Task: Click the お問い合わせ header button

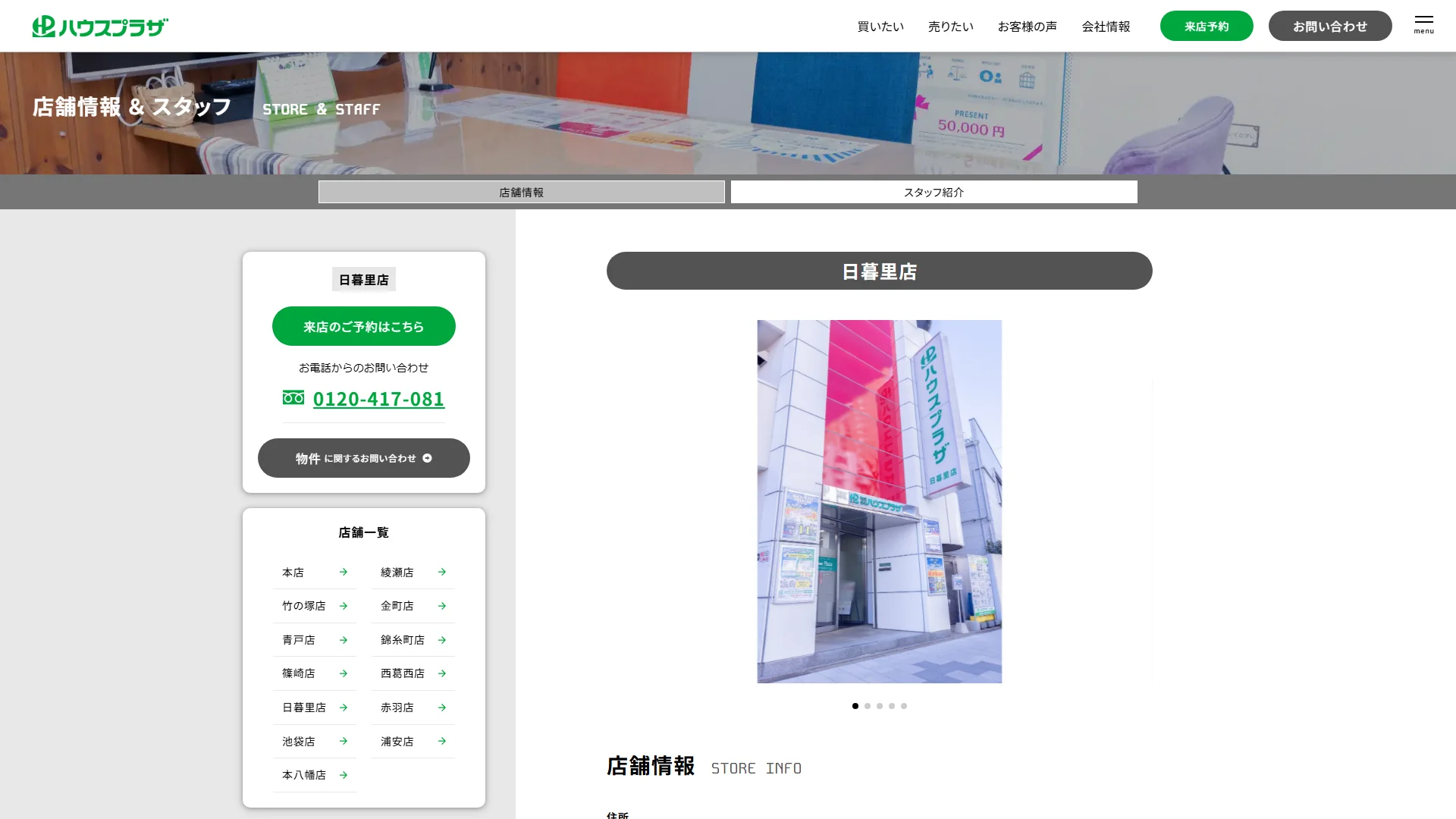Action: point(1330,26)
